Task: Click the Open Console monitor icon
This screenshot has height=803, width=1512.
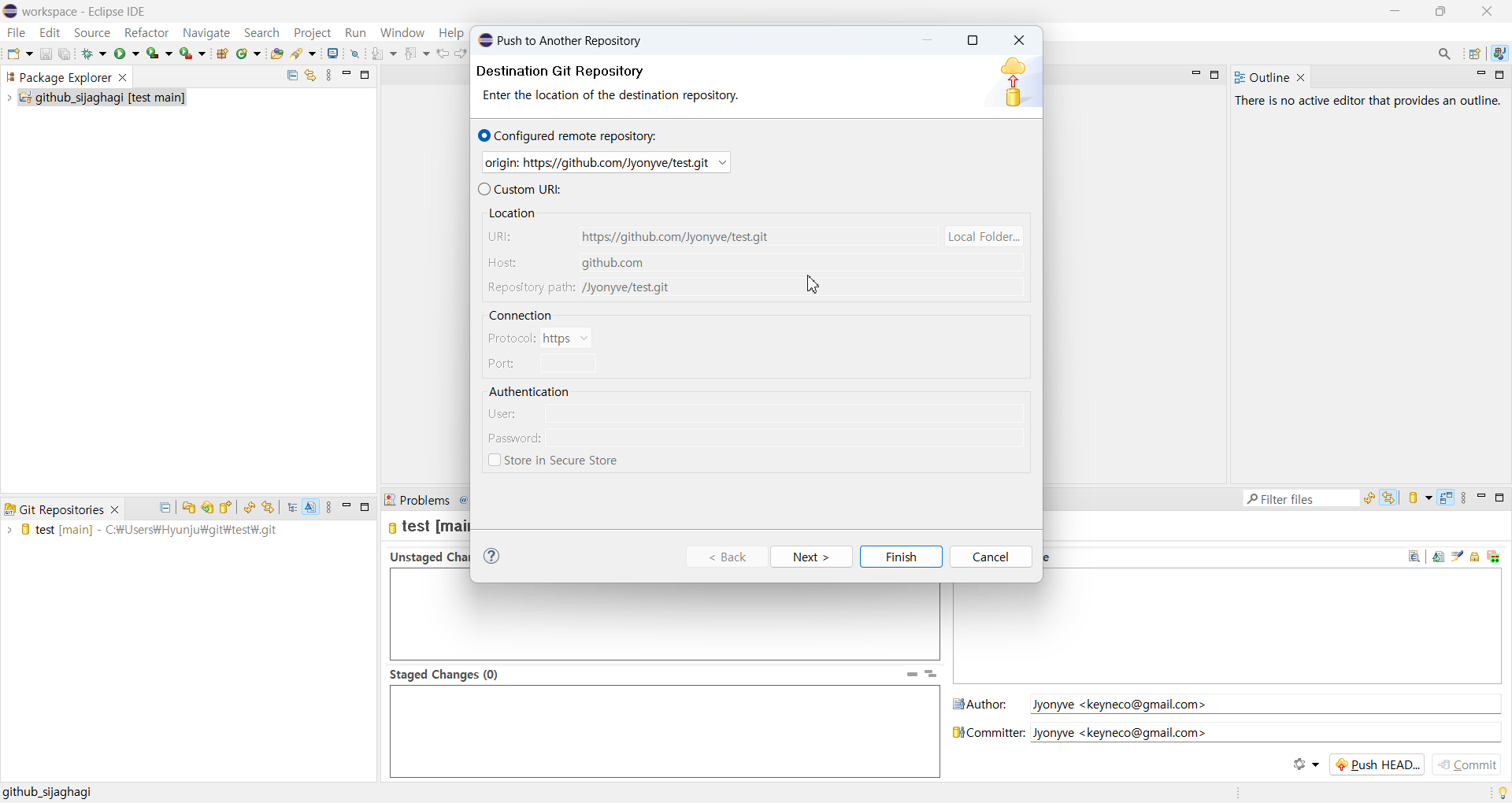Action: (333, 54)
